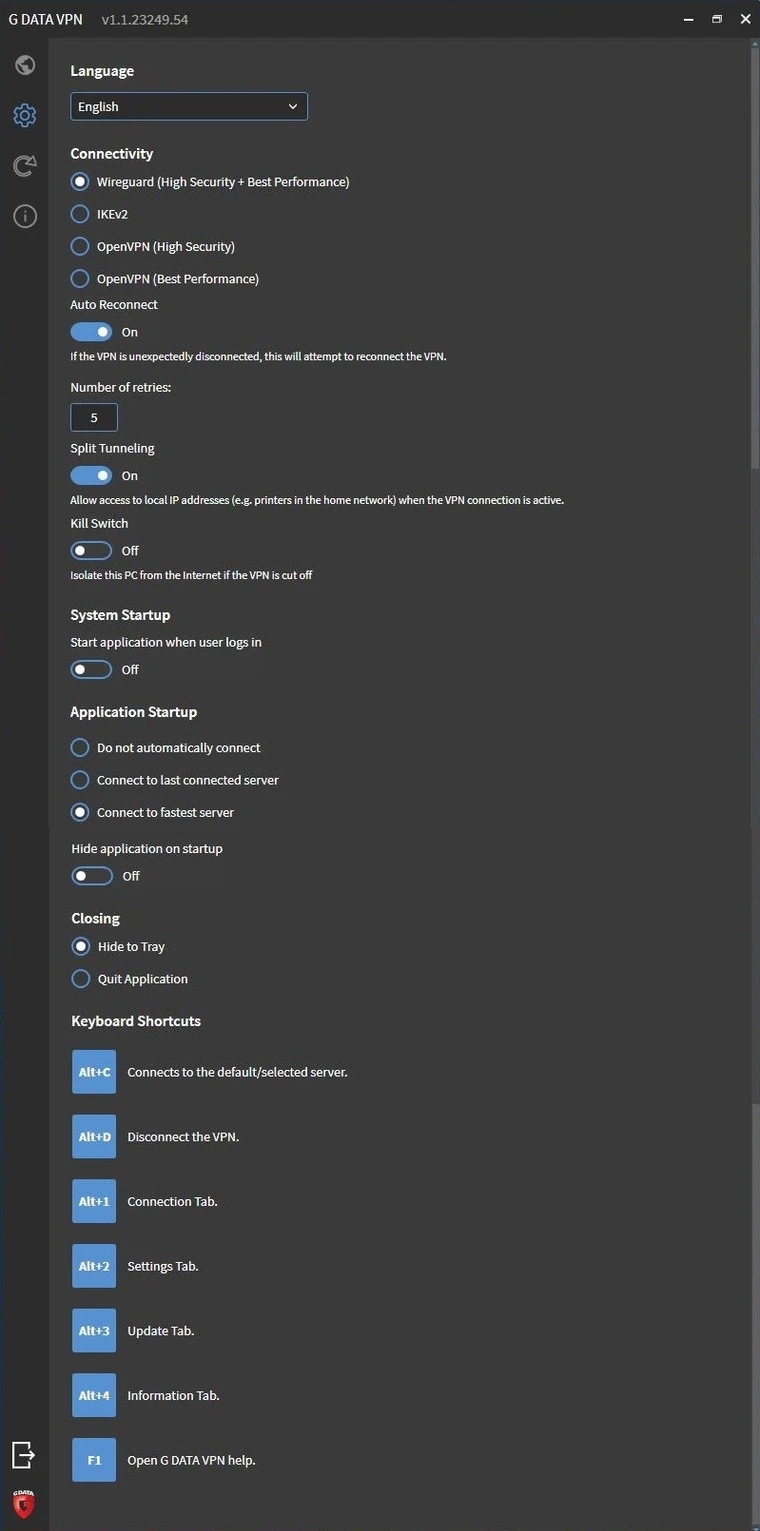Click the 'Keyboard Shortcuts' heading

136,1021
